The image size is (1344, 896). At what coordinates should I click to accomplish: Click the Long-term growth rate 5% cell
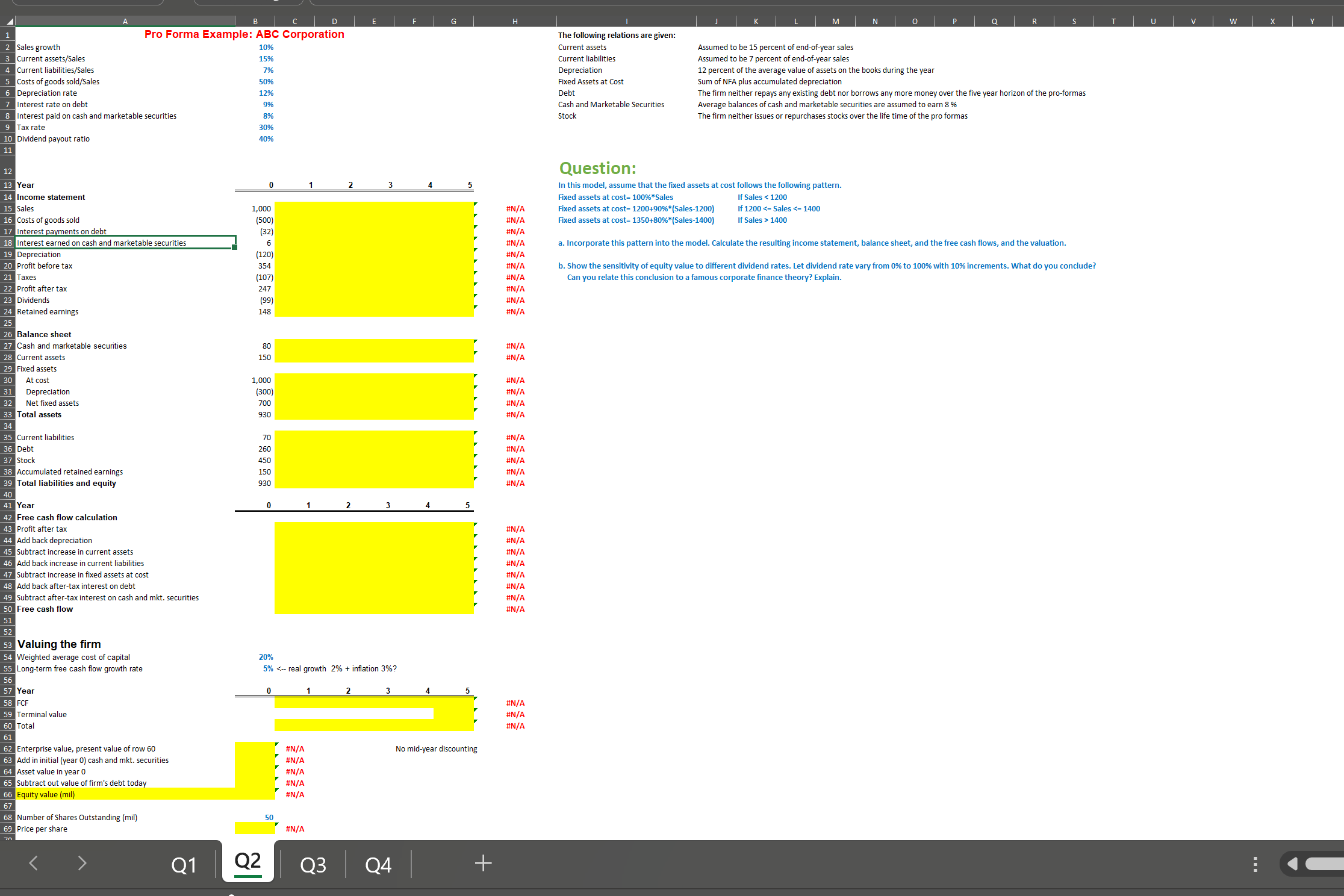tap(268, 668)
